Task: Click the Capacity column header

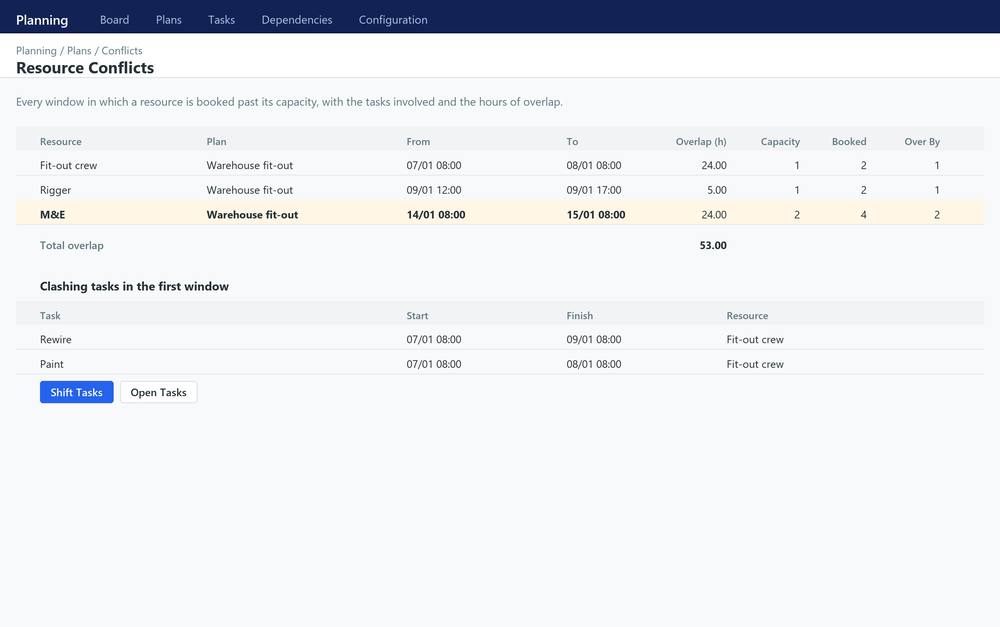Action: [780, 142]
